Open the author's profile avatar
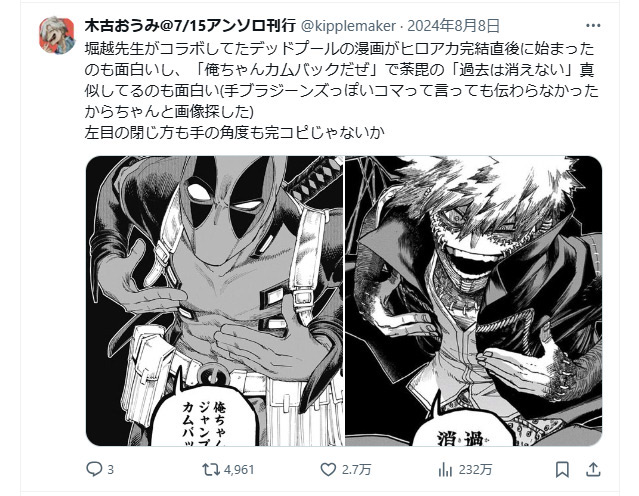The image size is (639, 496). tap(57, 35)
